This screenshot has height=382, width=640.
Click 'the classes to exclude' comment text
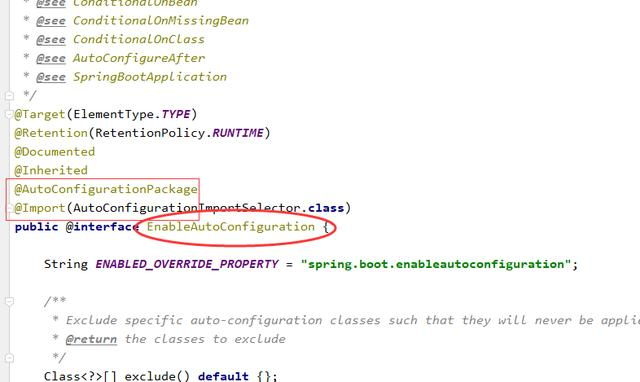point(205,339)
